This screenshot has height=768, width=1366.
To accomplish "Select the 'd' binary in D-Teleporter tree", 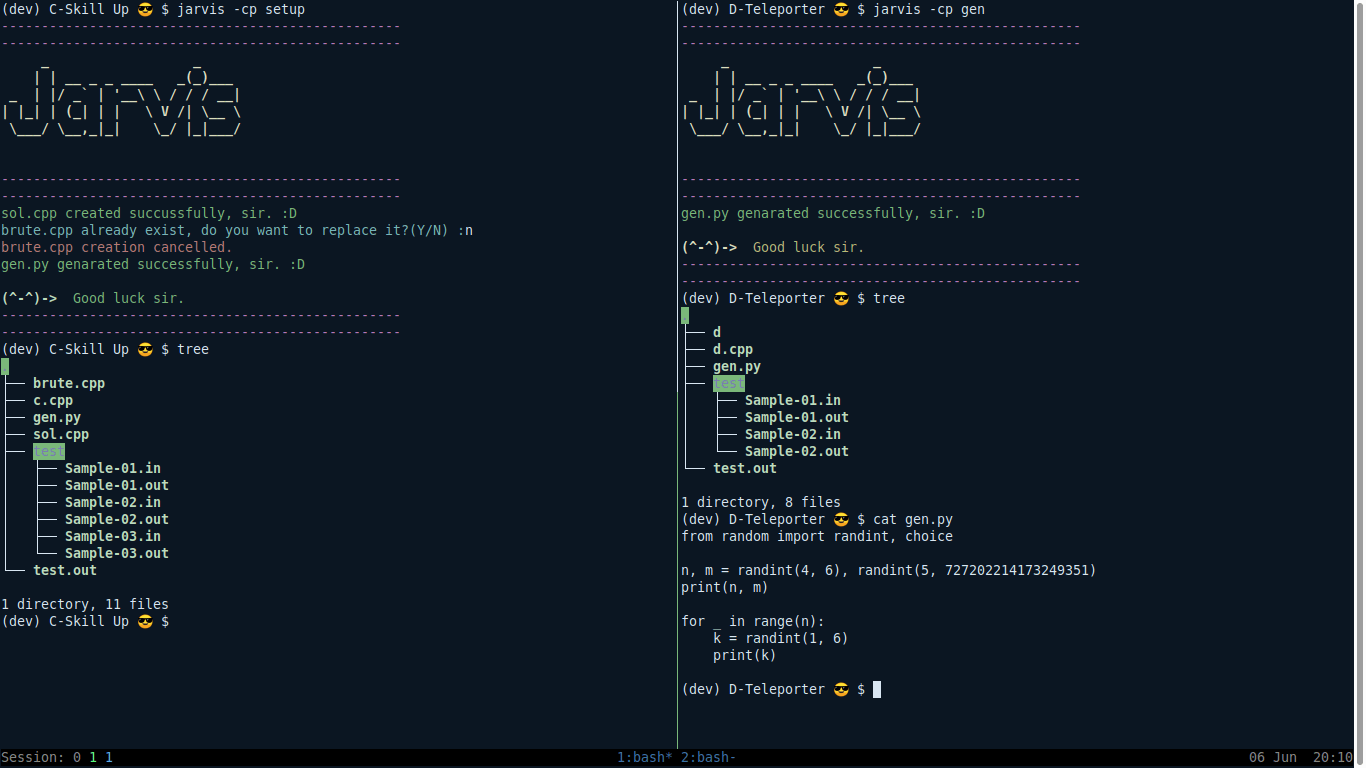I will point(717,332).
